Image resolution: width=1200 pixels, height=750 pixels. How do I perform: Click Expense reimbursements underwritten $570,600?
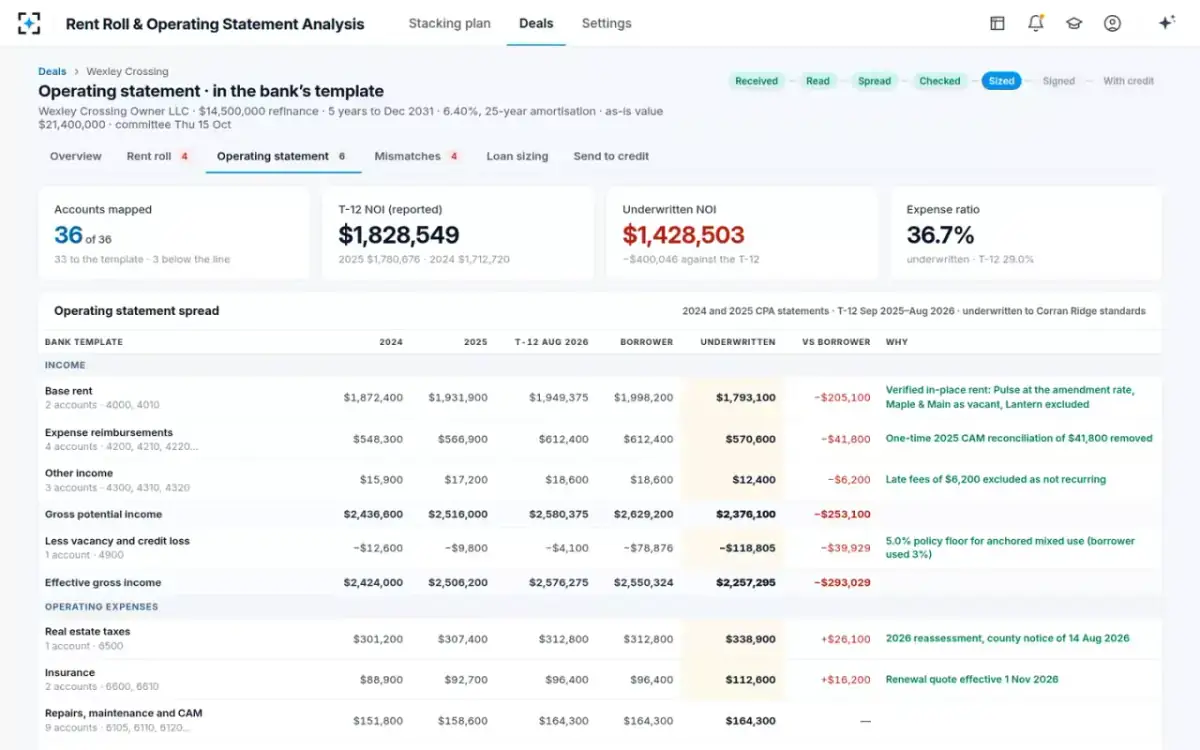(x=750, y=439)
